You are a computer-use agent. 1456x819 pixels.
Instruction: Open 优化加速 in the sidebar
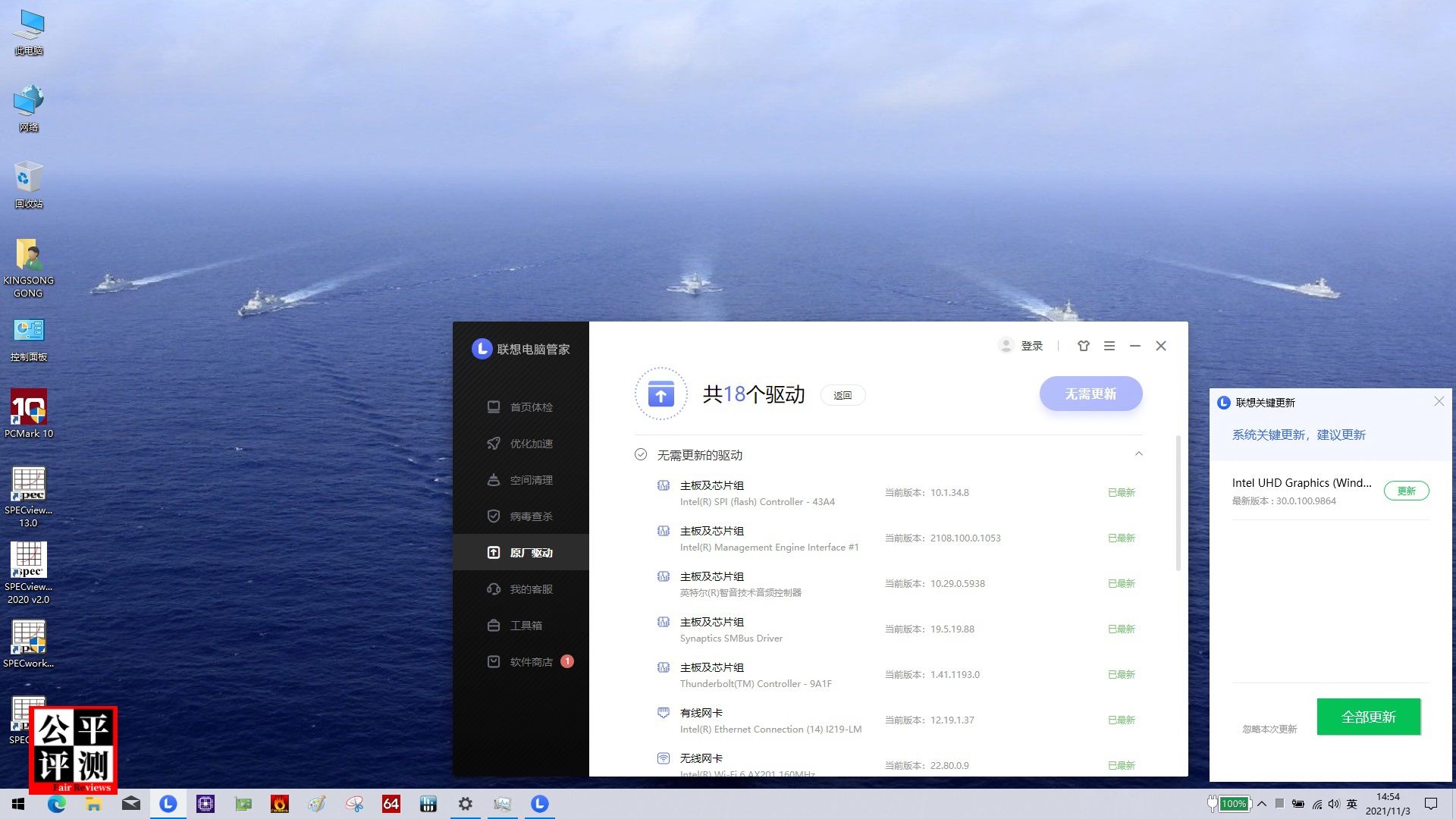click(520, 444)
